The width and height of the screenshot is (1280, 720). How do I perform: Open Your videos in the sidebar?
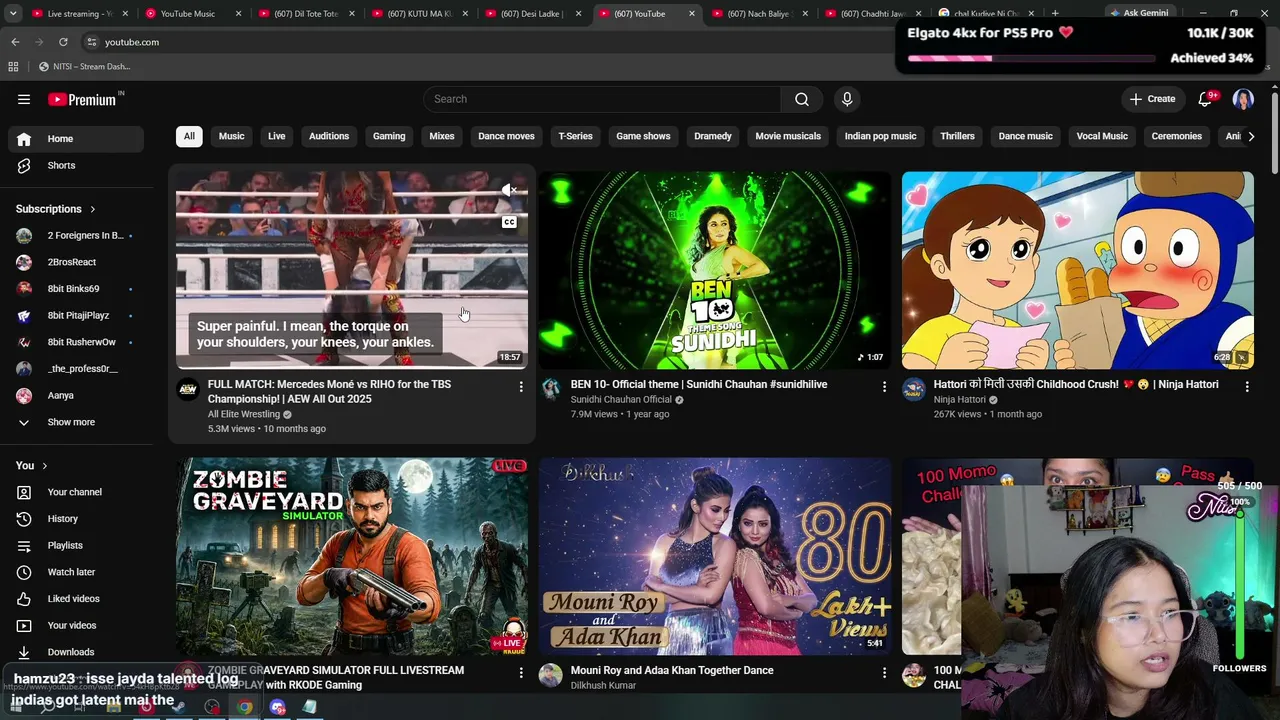[x=76, y=626]
